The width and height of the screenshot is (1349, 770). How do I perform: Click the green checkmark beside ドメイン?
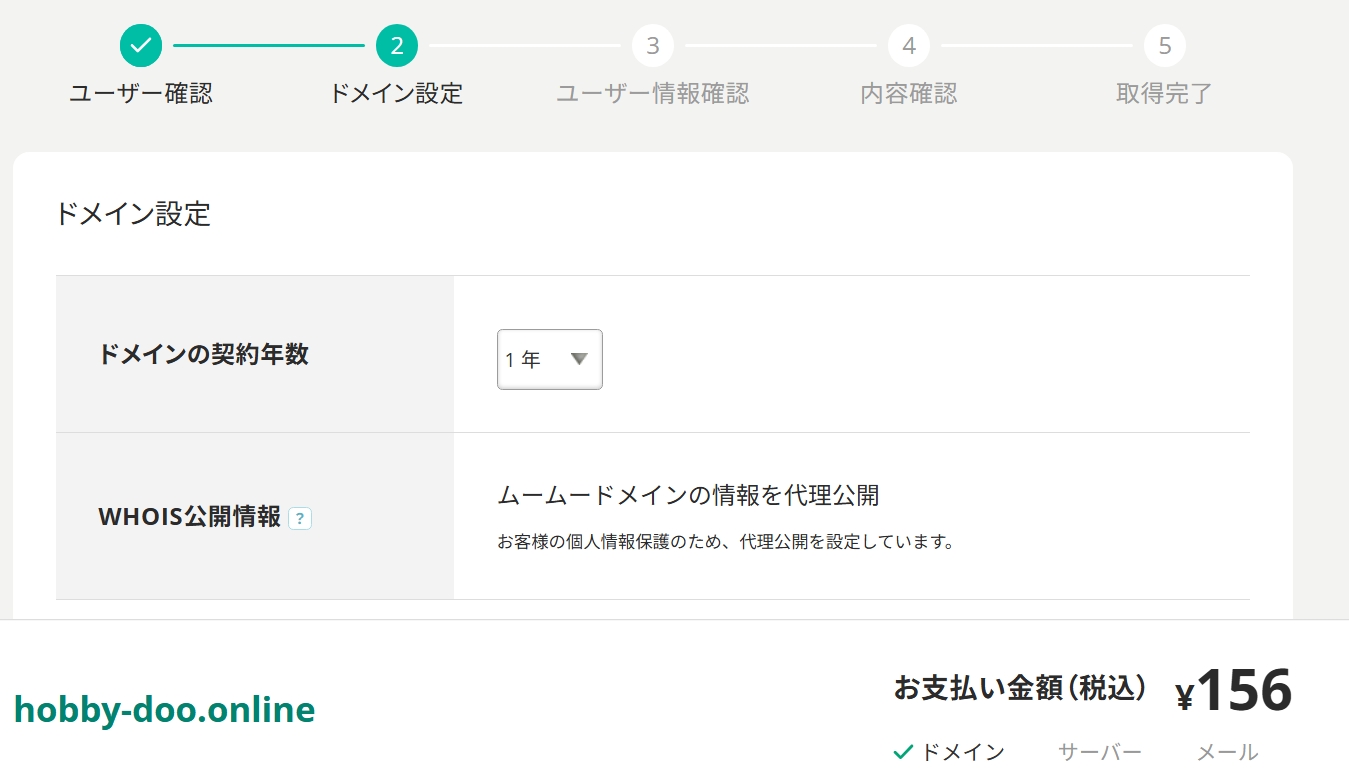903,752
